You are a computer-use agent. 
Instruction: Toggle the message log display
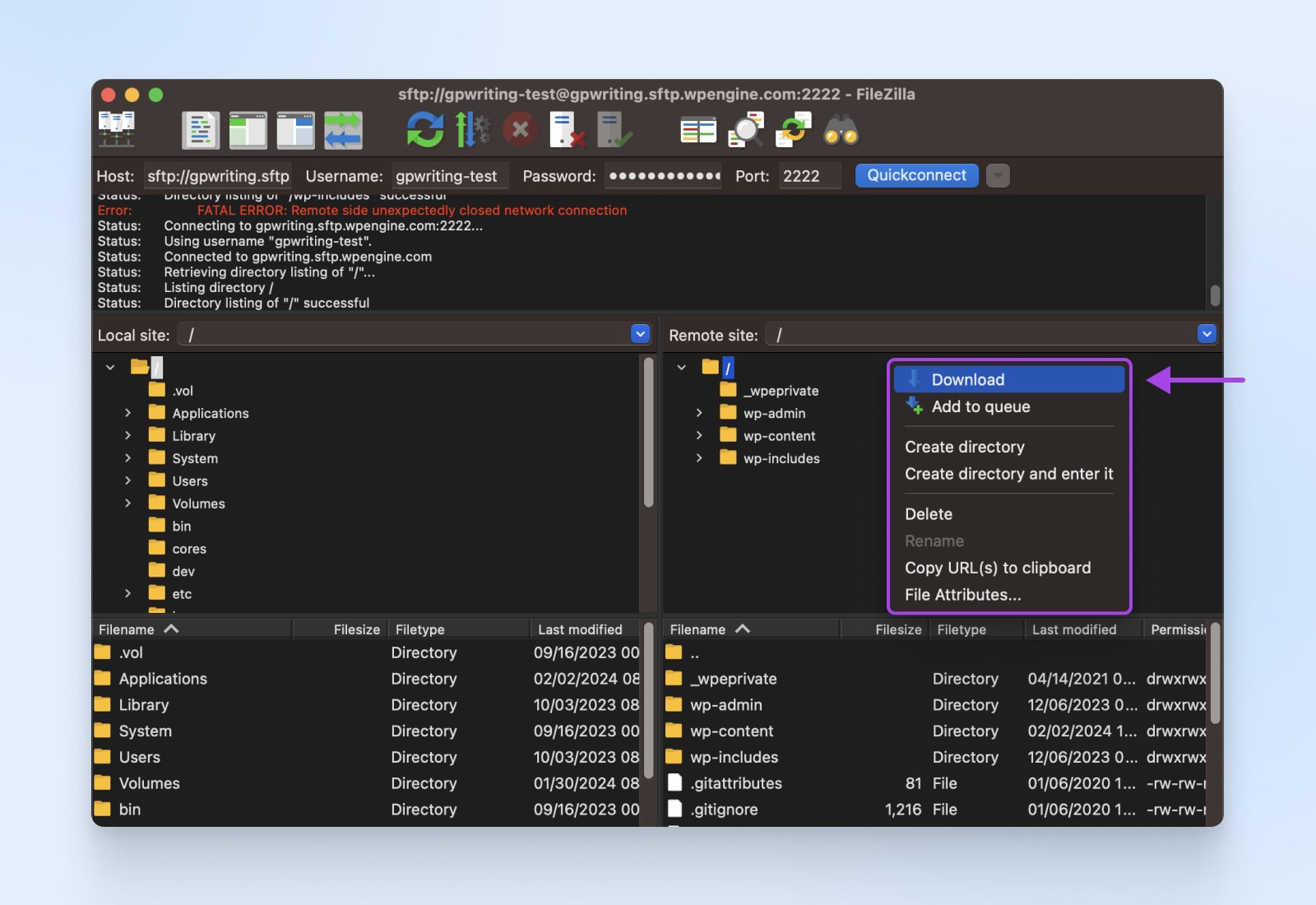(x=201, y=129)
